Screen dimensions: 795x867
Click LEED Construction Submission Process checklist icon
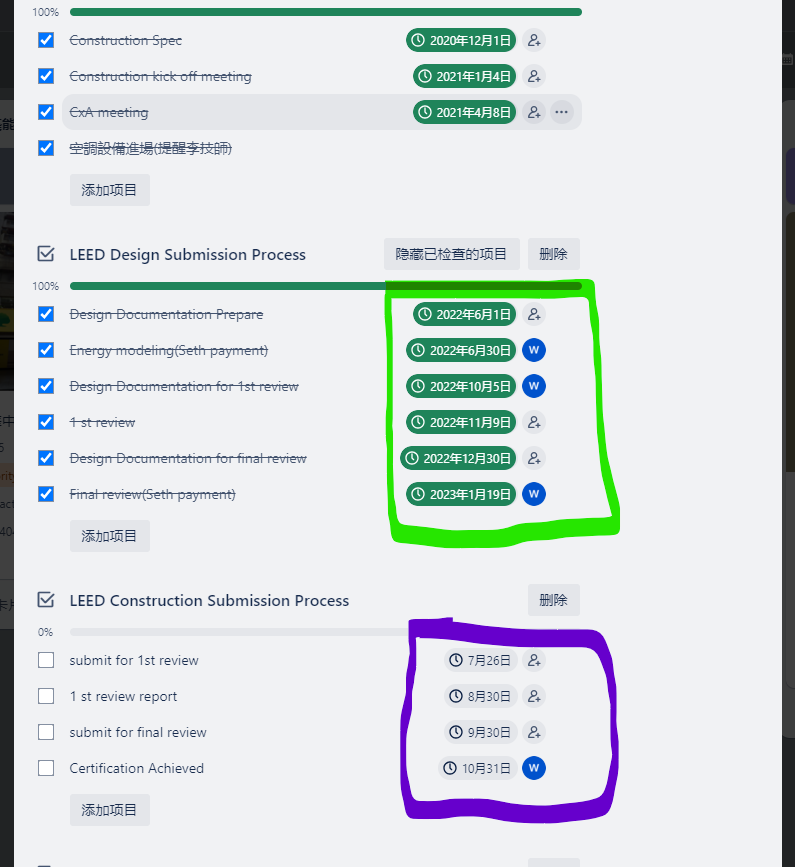tap(46, 600)
